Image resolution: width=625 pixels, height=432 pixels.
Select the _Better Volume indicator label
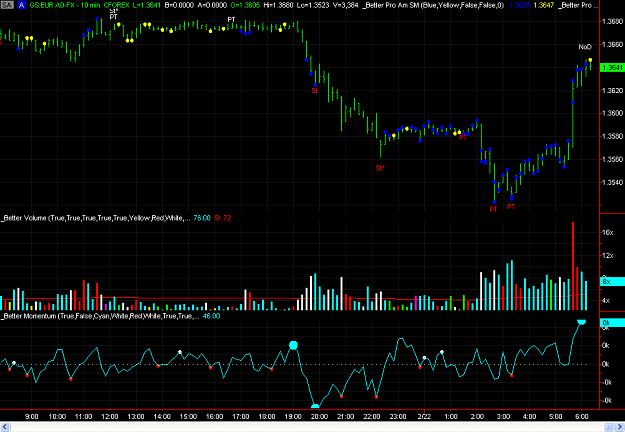point(96,218)
